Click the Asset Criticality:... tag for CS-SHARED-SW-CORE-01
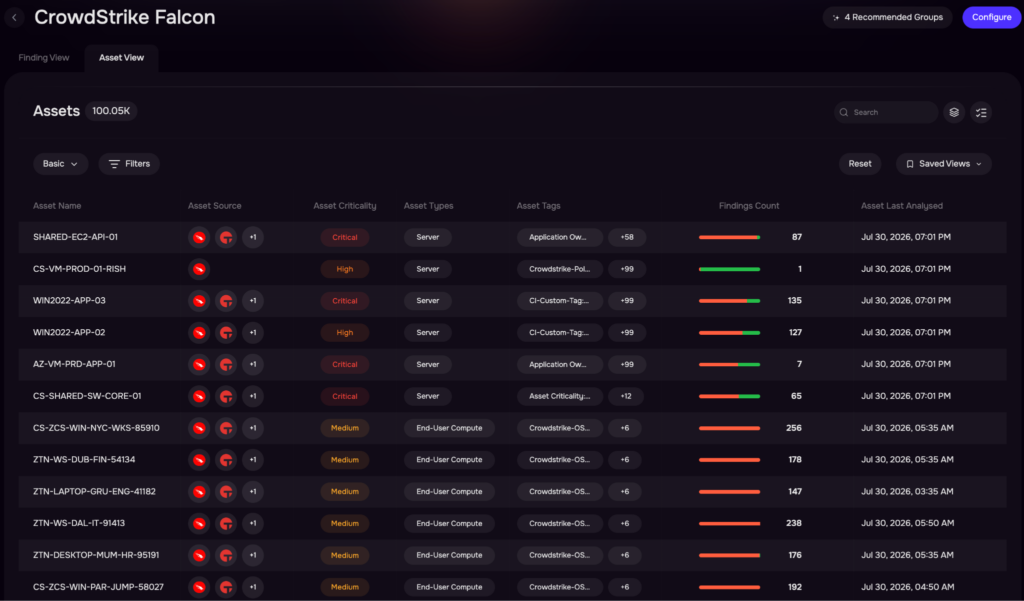This screenshot has width=1024, height=601. [x=560, y=396]
